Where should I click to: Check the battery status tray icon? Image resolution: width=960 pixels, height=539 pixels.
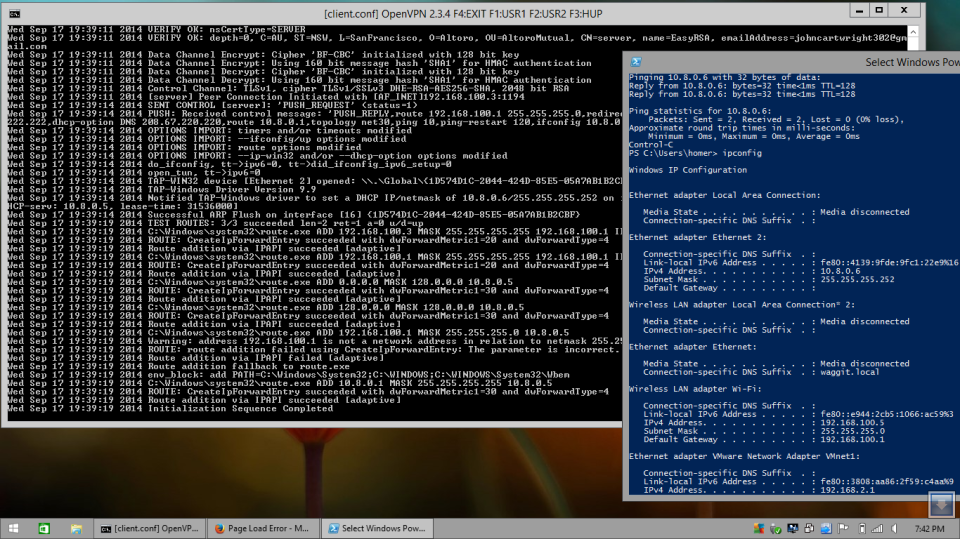(862, 529)
